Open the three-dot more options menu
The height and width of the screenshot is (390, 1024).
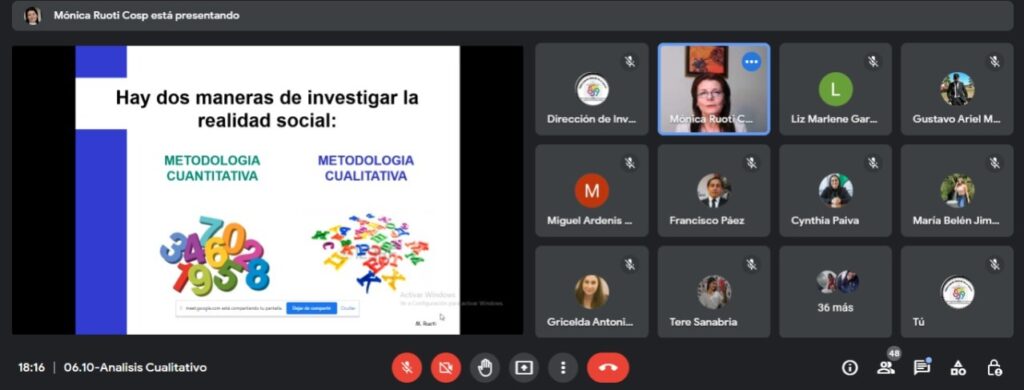(x=563, y=368)
